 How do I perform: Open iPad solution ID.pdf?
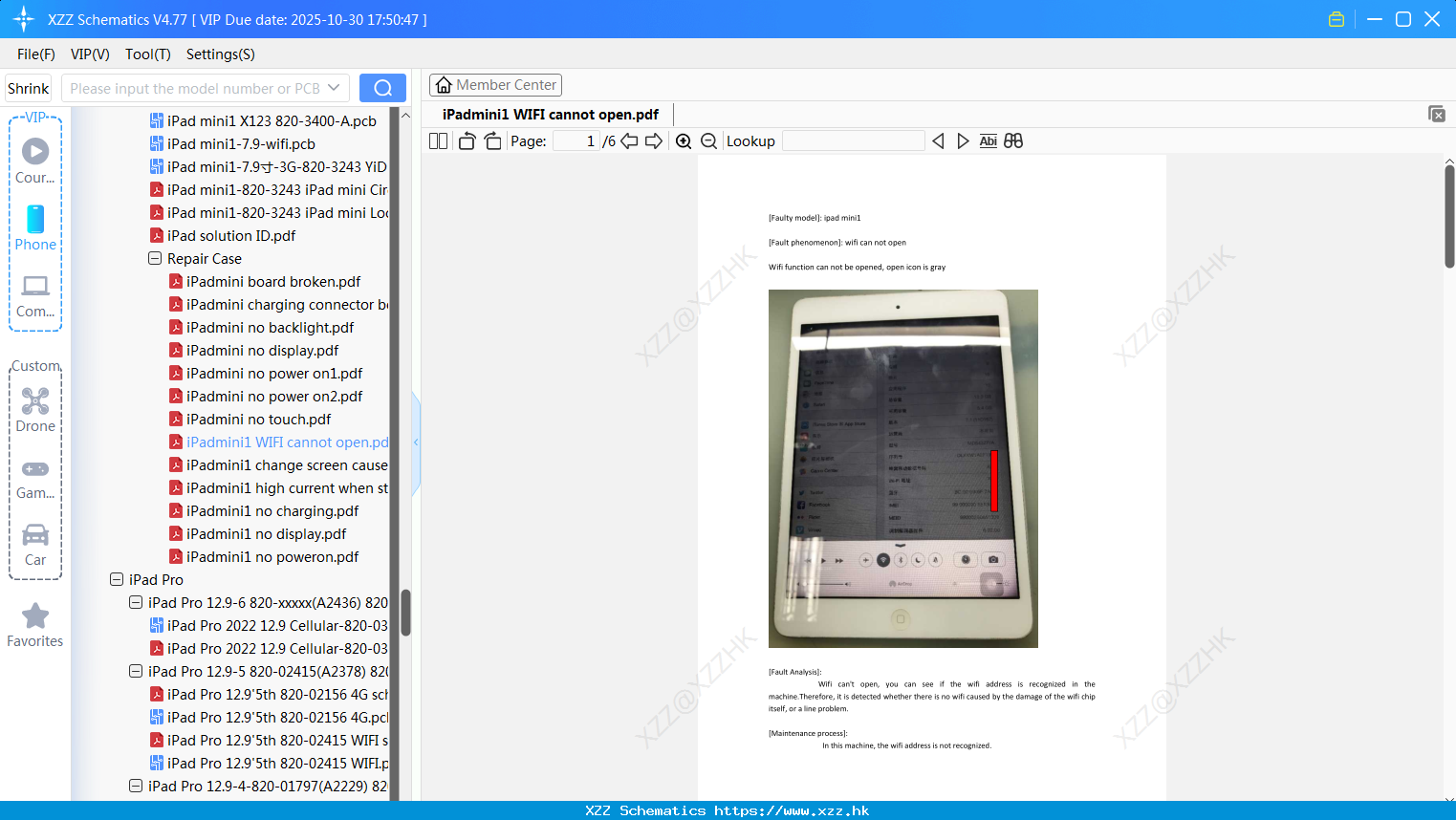231,236
